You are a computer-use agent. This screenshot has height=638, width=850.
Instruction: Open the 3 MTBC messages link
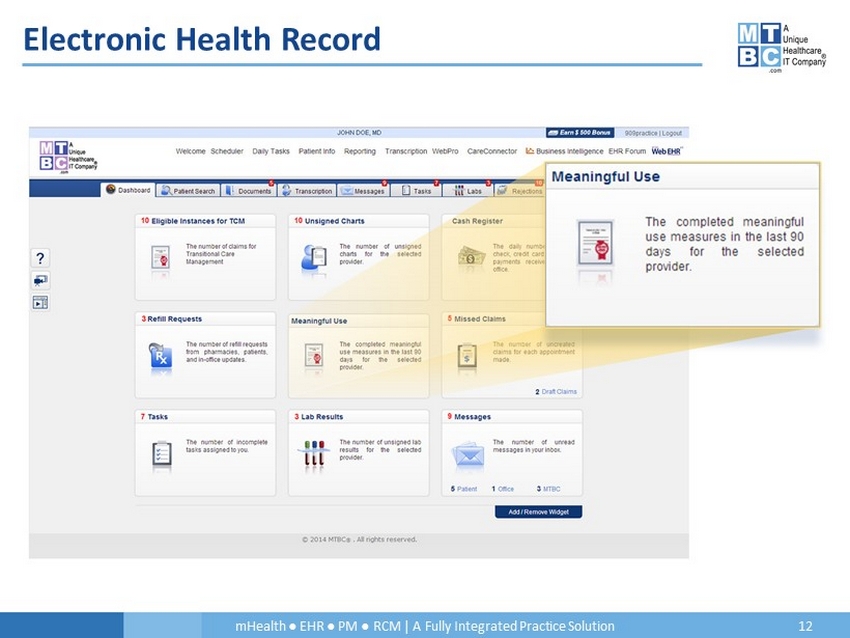click(x=549, y=489)
